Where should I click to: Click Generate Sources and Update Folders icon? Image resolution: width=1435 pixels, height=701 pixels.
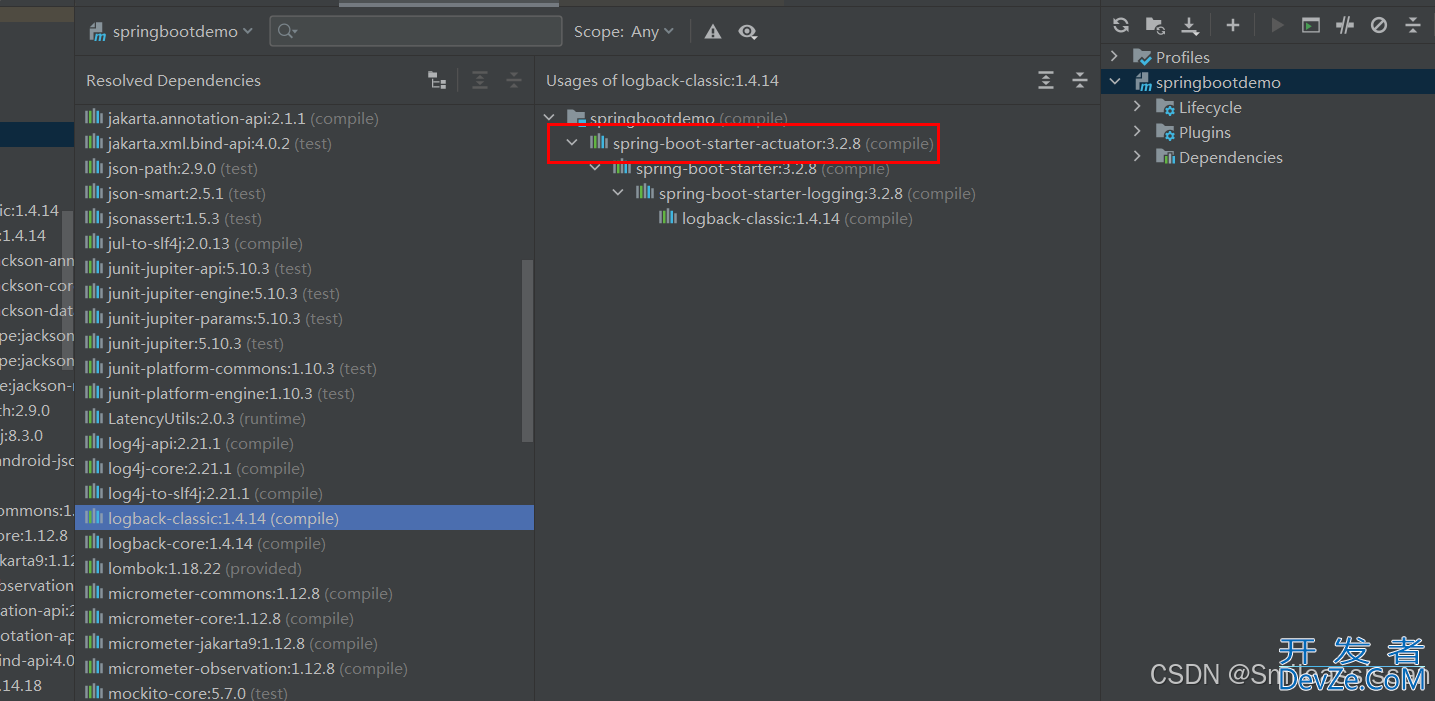click(1155, 26)
